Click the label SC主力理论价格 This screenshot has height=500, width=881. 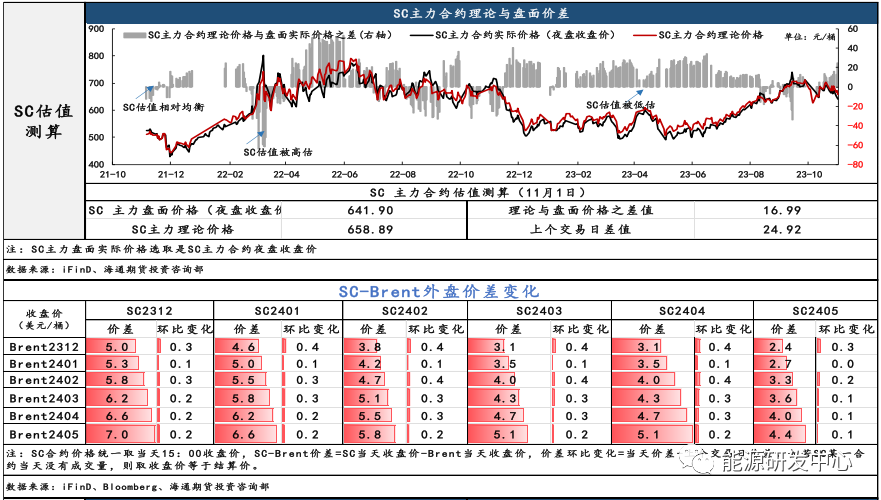pyautogui.click(x=183, y=229)
